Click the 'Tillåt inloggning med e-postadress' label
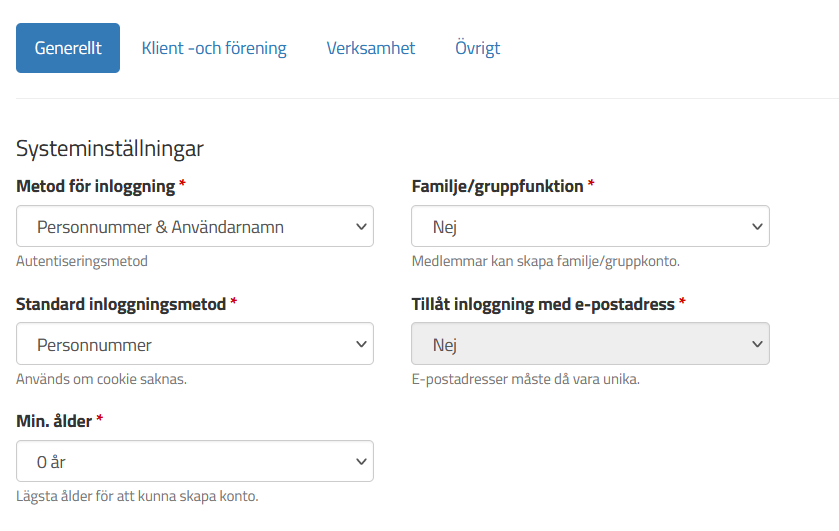Image resolution: width=839 pixels, height=531 pixels. (543, 304)
